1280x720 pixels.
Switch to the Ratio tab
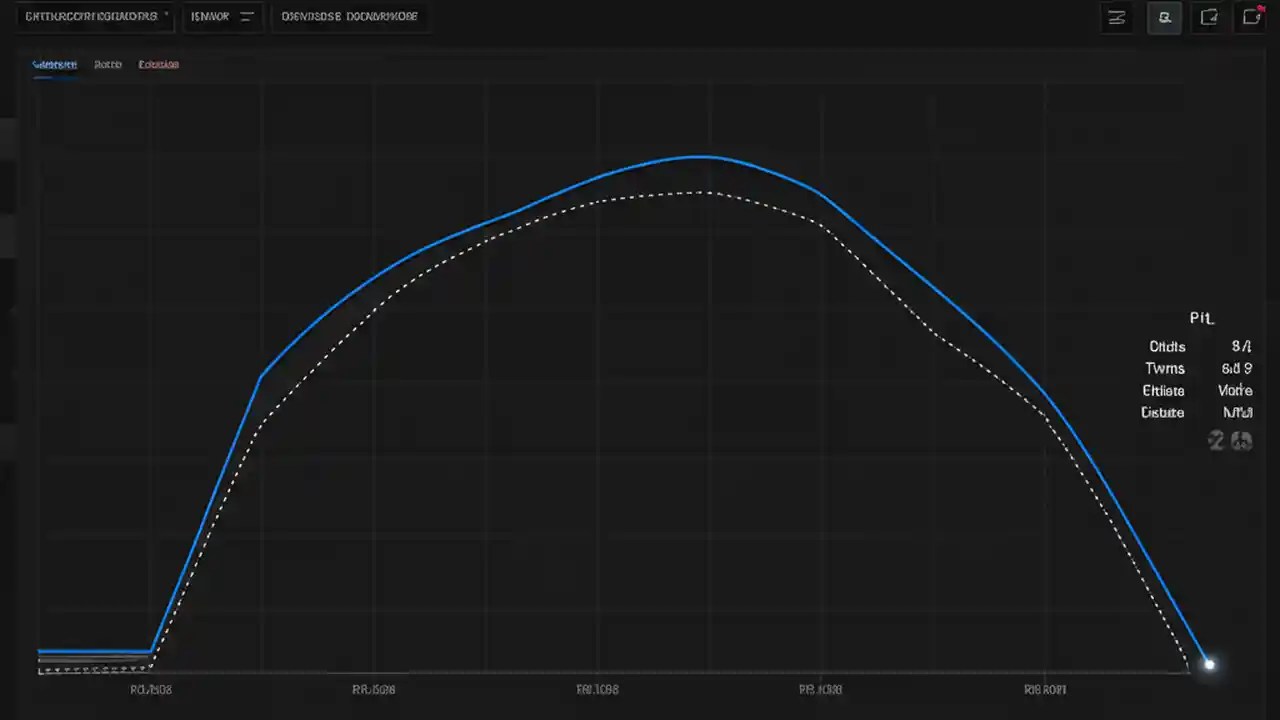[x=107, y=64]
